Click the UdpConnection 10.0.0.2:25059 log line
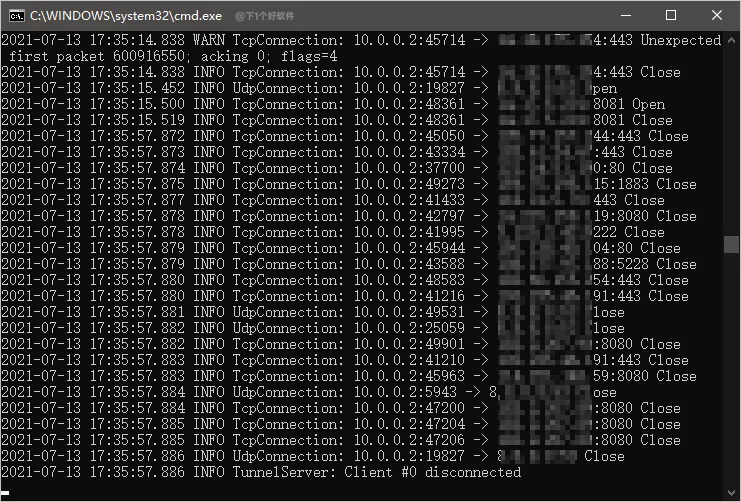Viewport: 741px width, 502px height. (x=313, y=328)
